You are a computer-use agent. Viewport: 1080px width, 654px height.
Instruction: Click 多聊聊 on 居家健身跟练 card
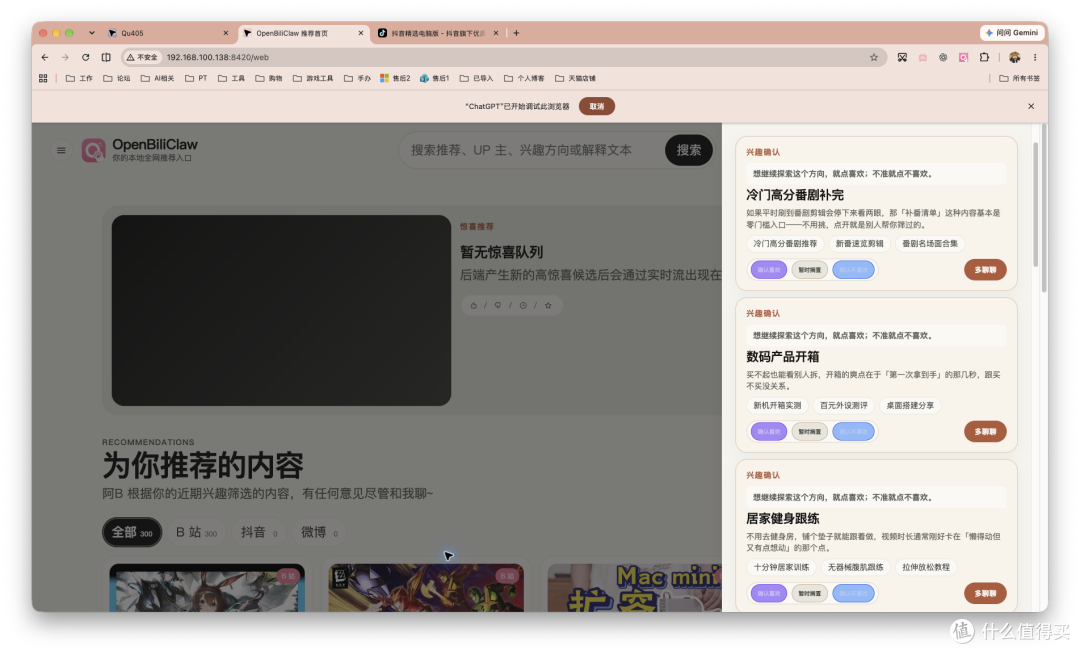(985, 593)
